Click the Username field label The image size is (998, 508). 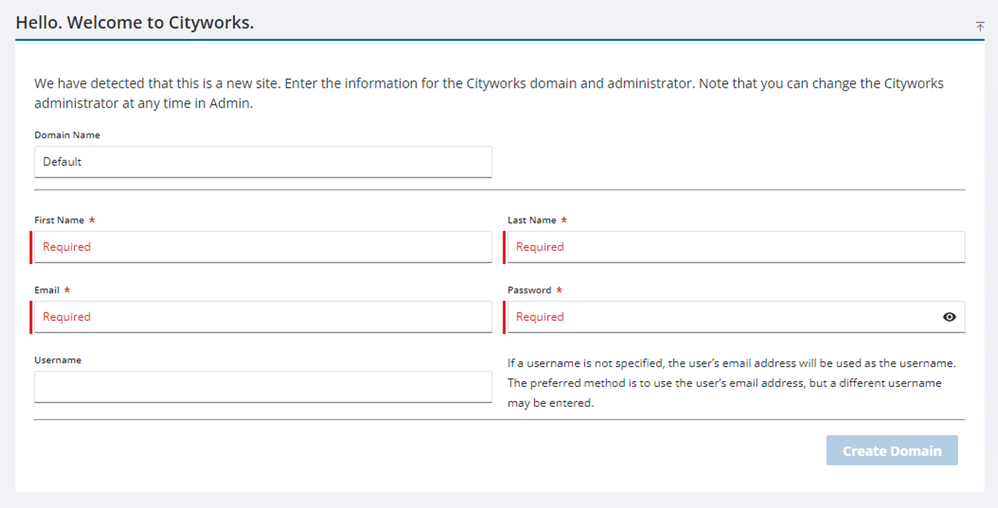coord(57,360)
